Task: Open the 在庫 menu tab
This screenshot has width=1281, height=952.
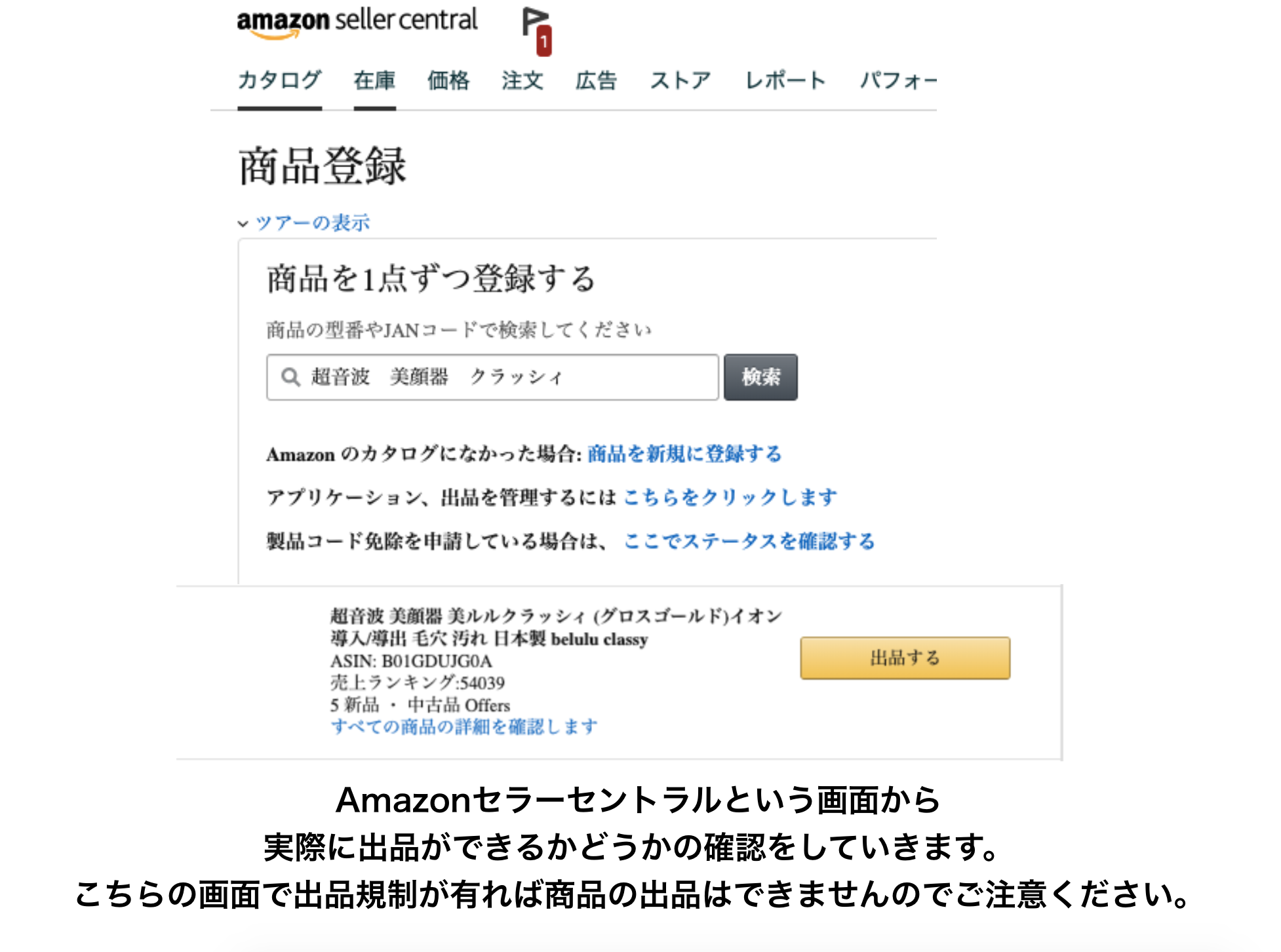Action: [374, 81]
